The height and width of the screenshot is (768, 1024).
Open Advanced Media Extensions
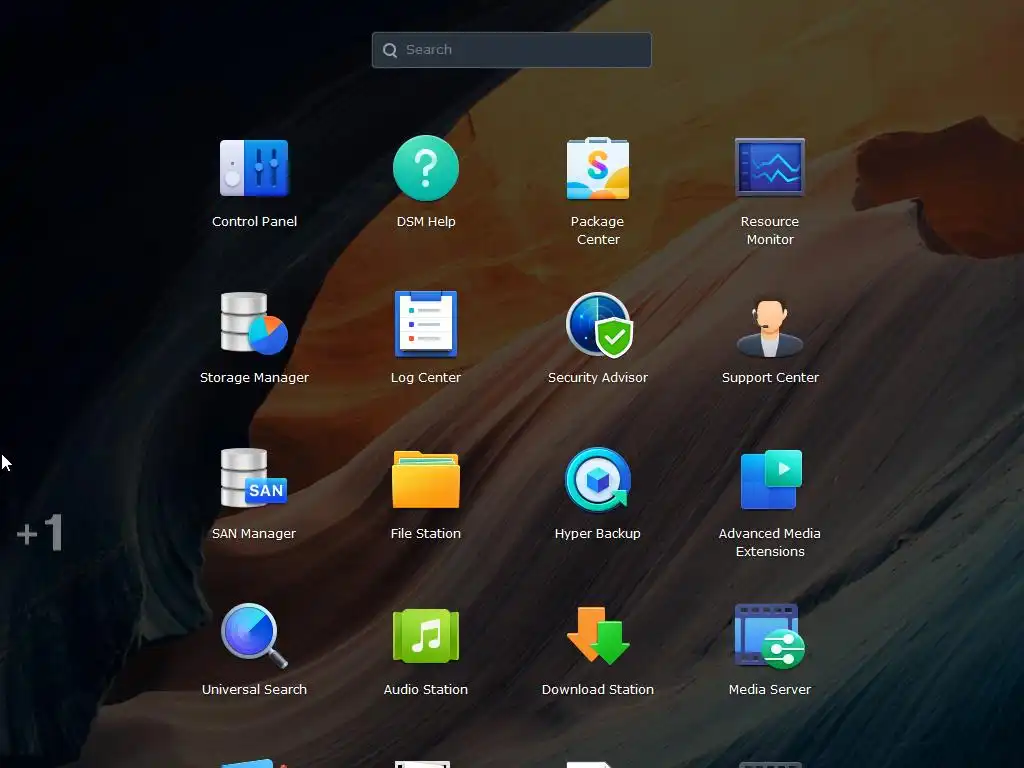(x=771, y=479)
